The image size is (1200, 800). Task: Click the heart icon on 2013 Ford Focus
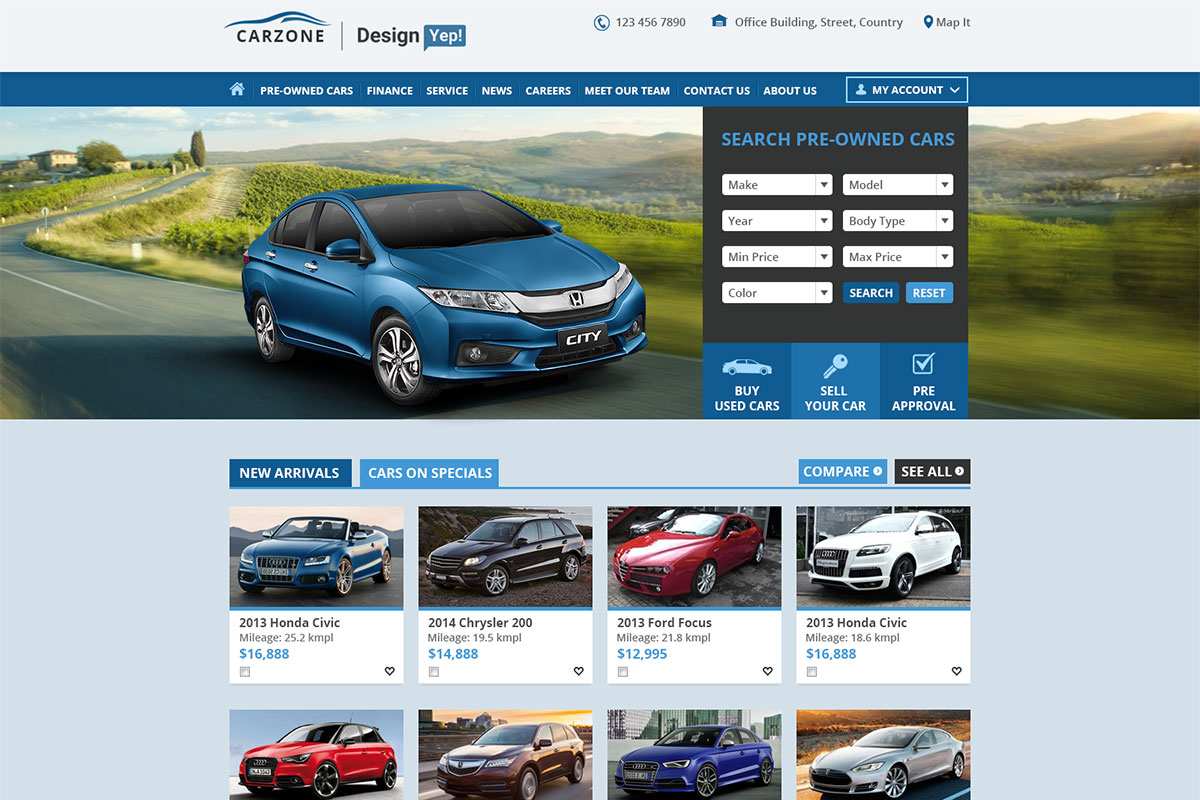(x=767, y=671)
